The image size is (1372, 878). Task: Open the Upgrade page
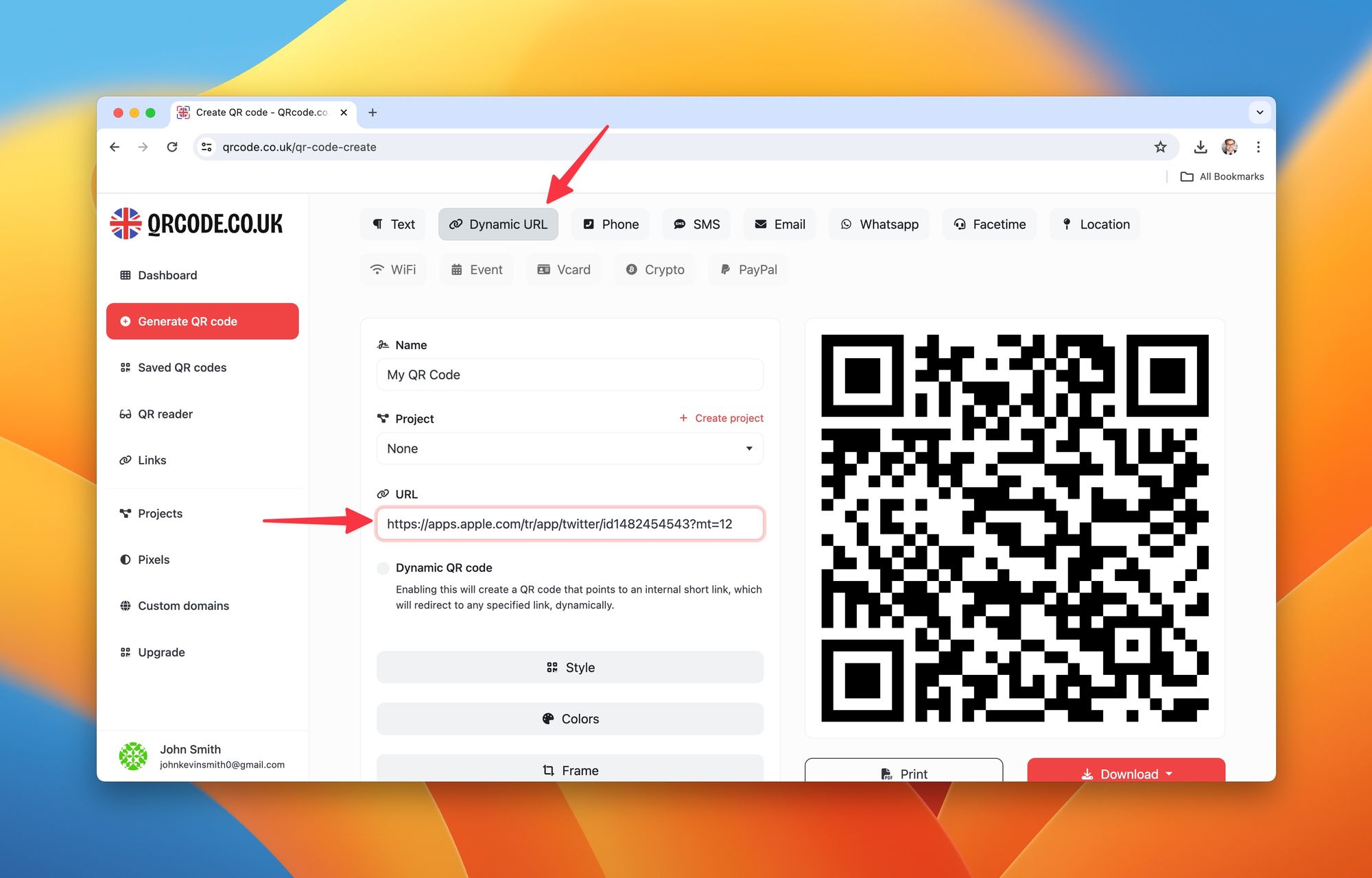[x=202, y=652]
